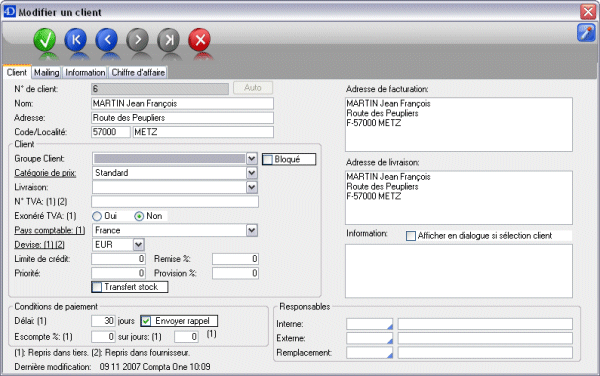Viewport: 600px width, 376px height.
Task: Click the Remplacement responsable code field
Action: [370, 352]
